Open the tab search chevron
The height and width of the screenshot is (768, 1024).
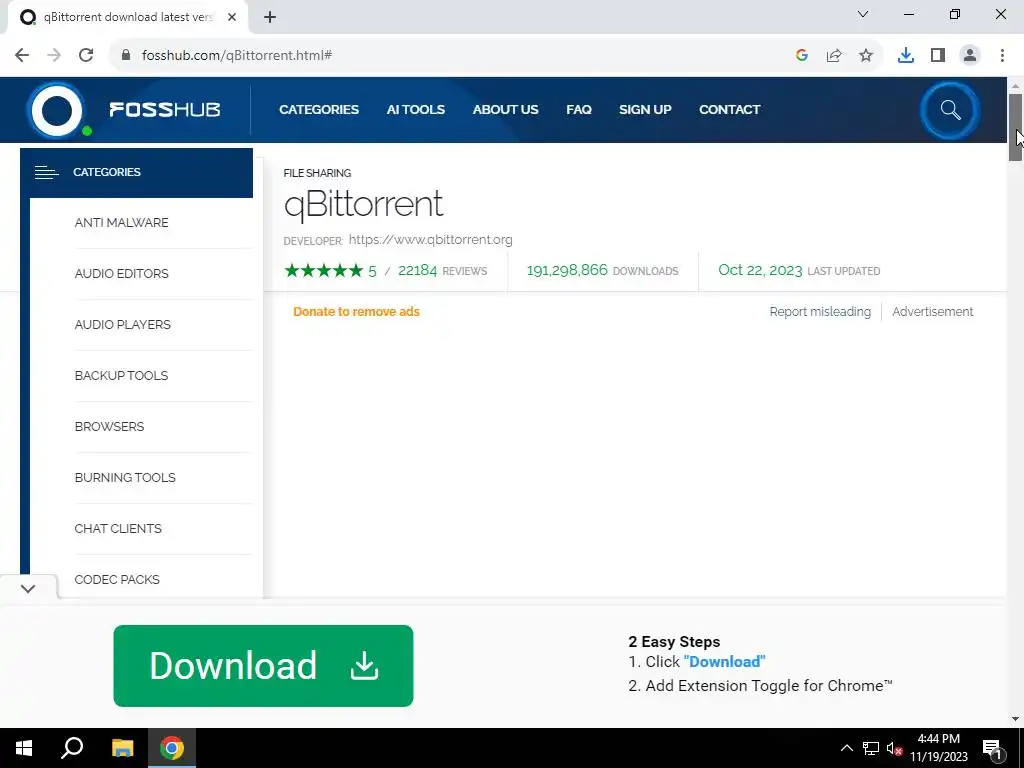pyautogui.click(x=863, y=14)
